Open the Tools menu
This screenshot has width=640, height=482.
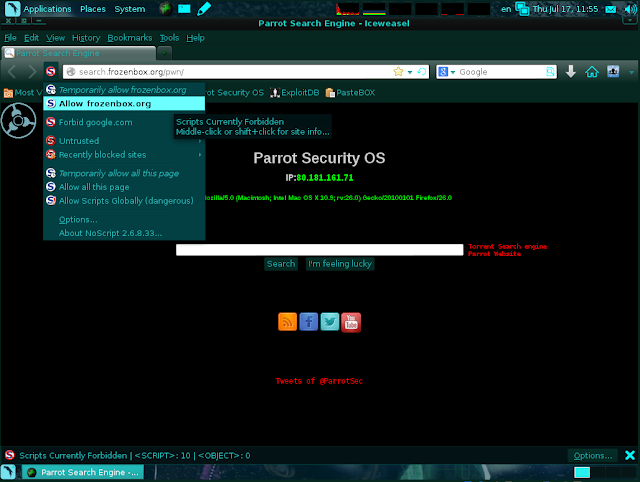[169, 38]
